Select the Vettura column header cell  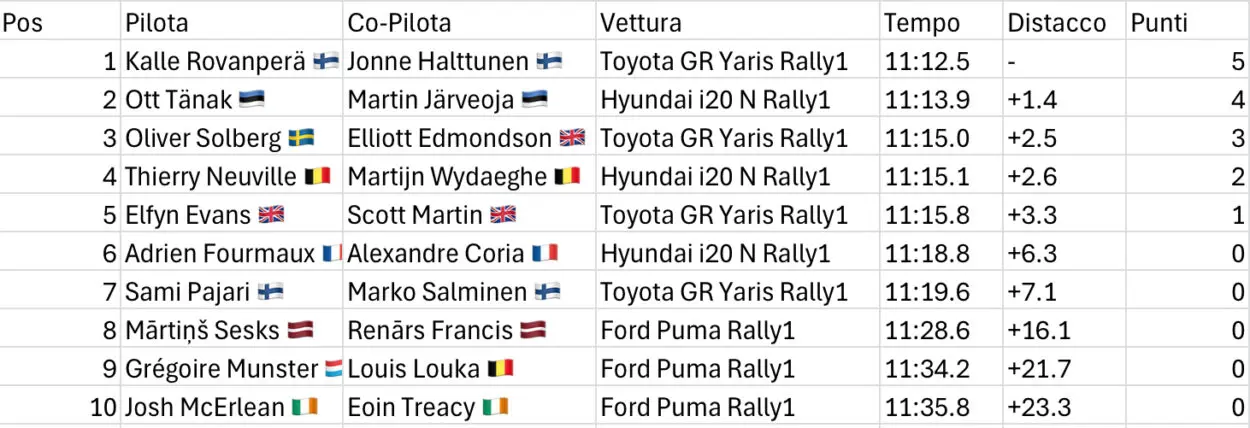coord(738,23)
